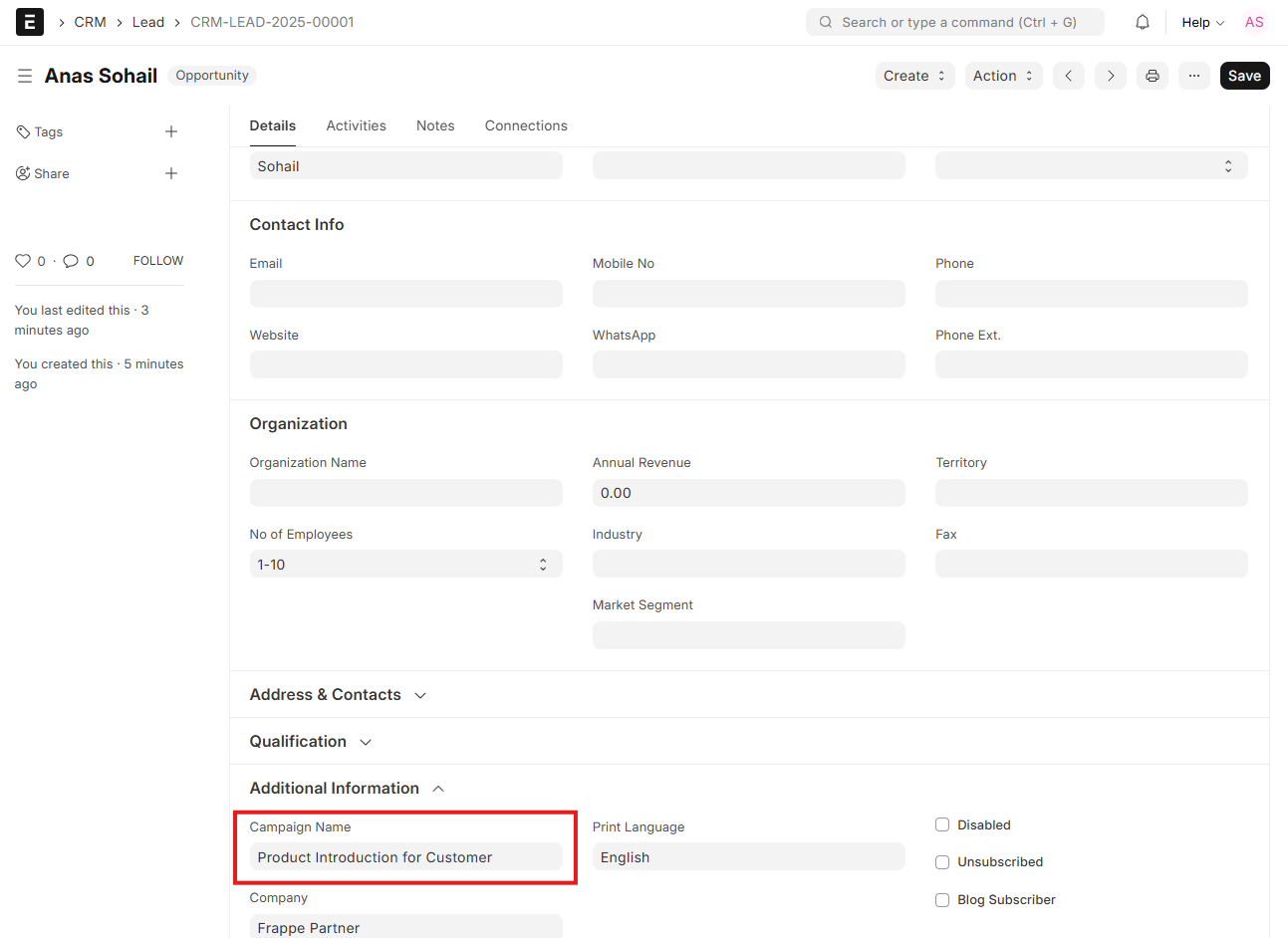This screenshot has height=938, width=1288.
Task: Go to next lead record arrow
Action: (x=1111, y=76)
